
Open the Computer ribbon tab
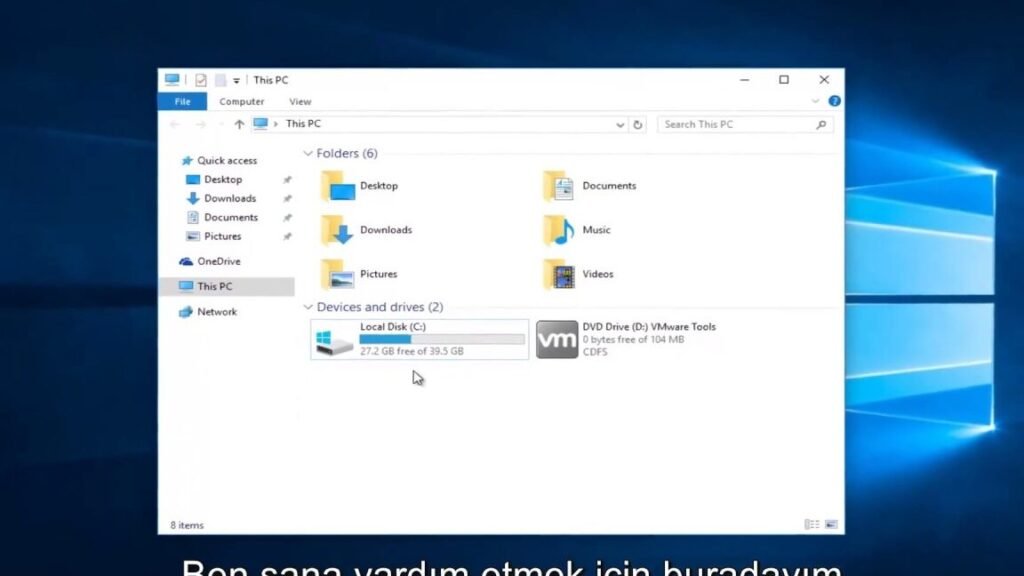coord(242,101)
